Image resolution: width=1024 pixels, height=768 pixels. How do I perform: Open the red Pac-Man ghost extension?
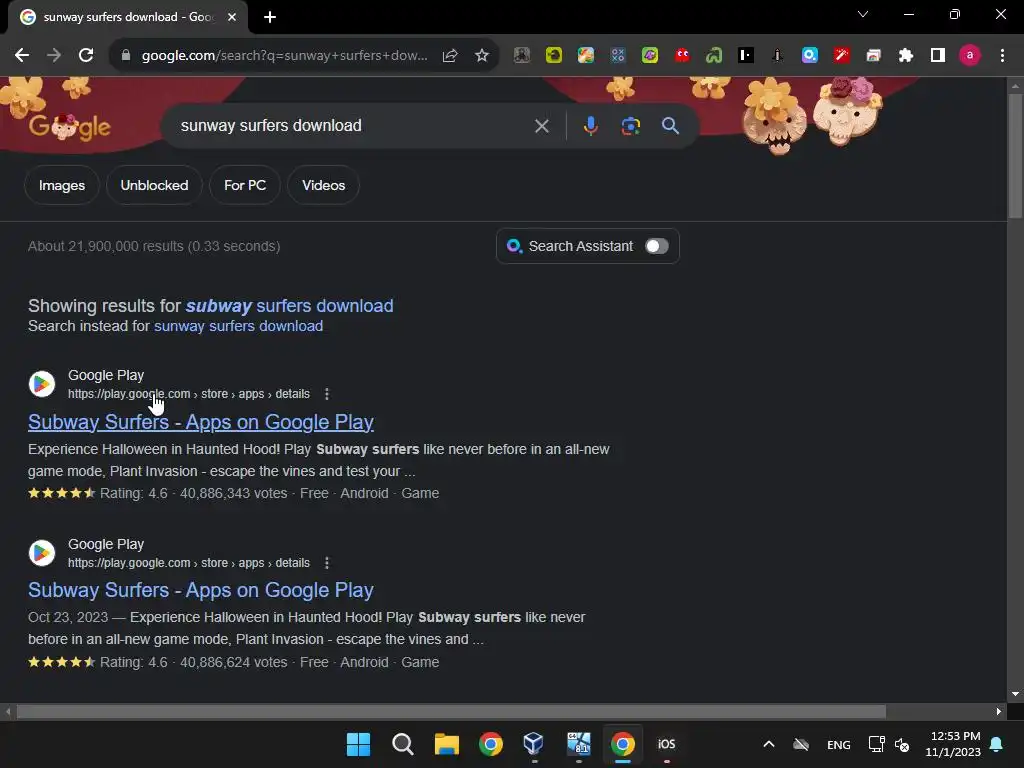click(x=682, y=56)
